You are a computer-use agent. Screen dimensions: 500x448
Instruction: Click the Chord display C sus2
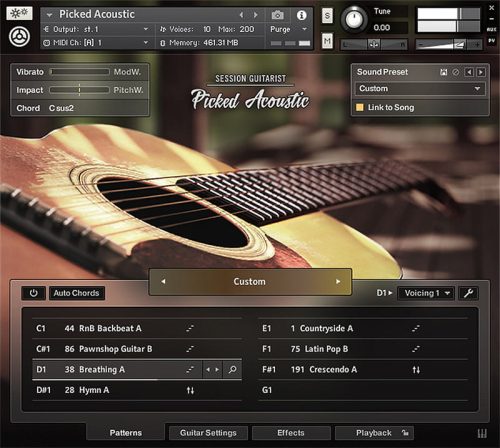click(x=61, y=108)
